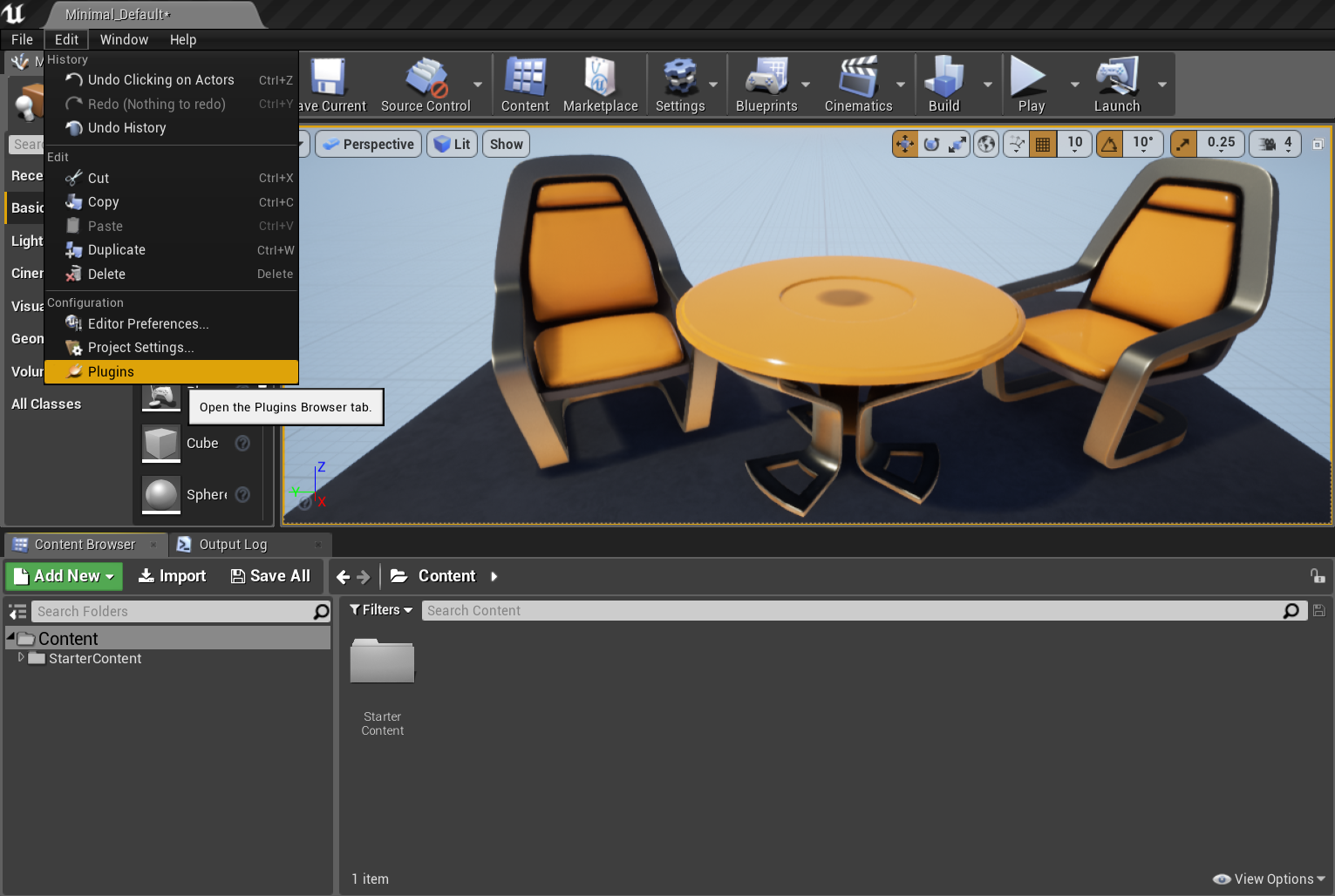Choose Delete in the Edit menu
Screen dimensions: 1335x896
coord(172,274)
